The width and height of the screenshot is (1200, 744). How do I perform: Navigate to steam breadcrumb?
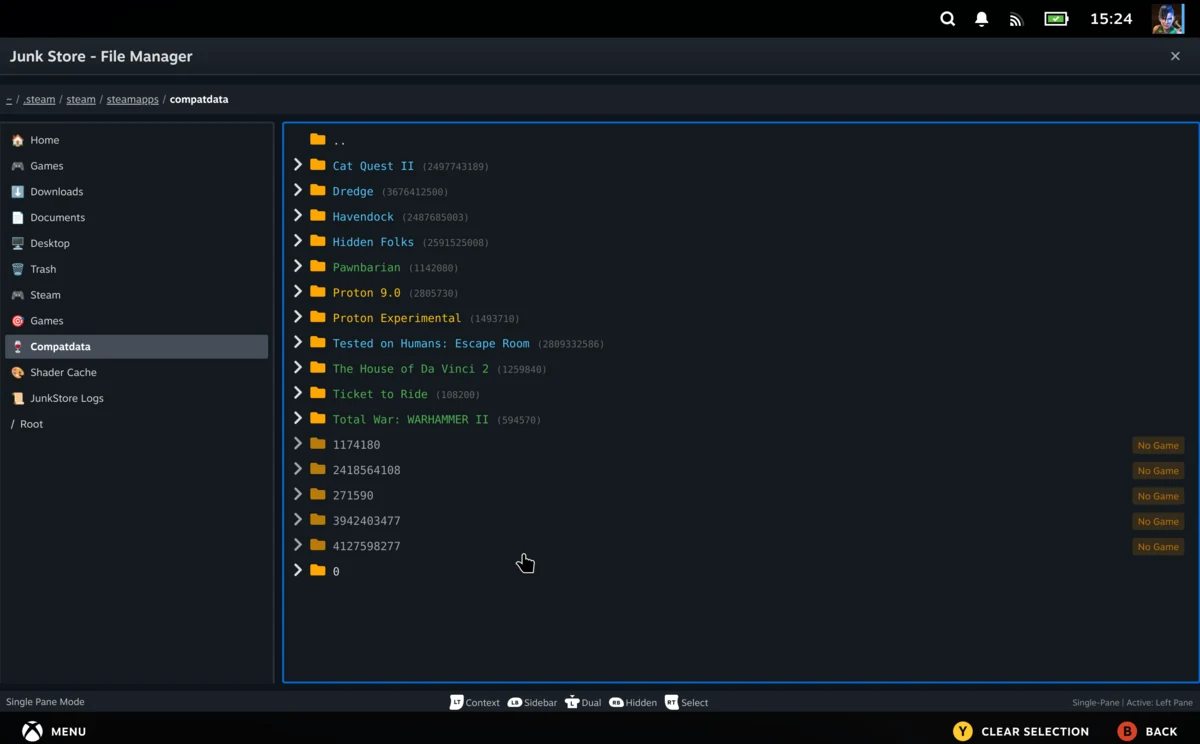click(x=81, y=99)
